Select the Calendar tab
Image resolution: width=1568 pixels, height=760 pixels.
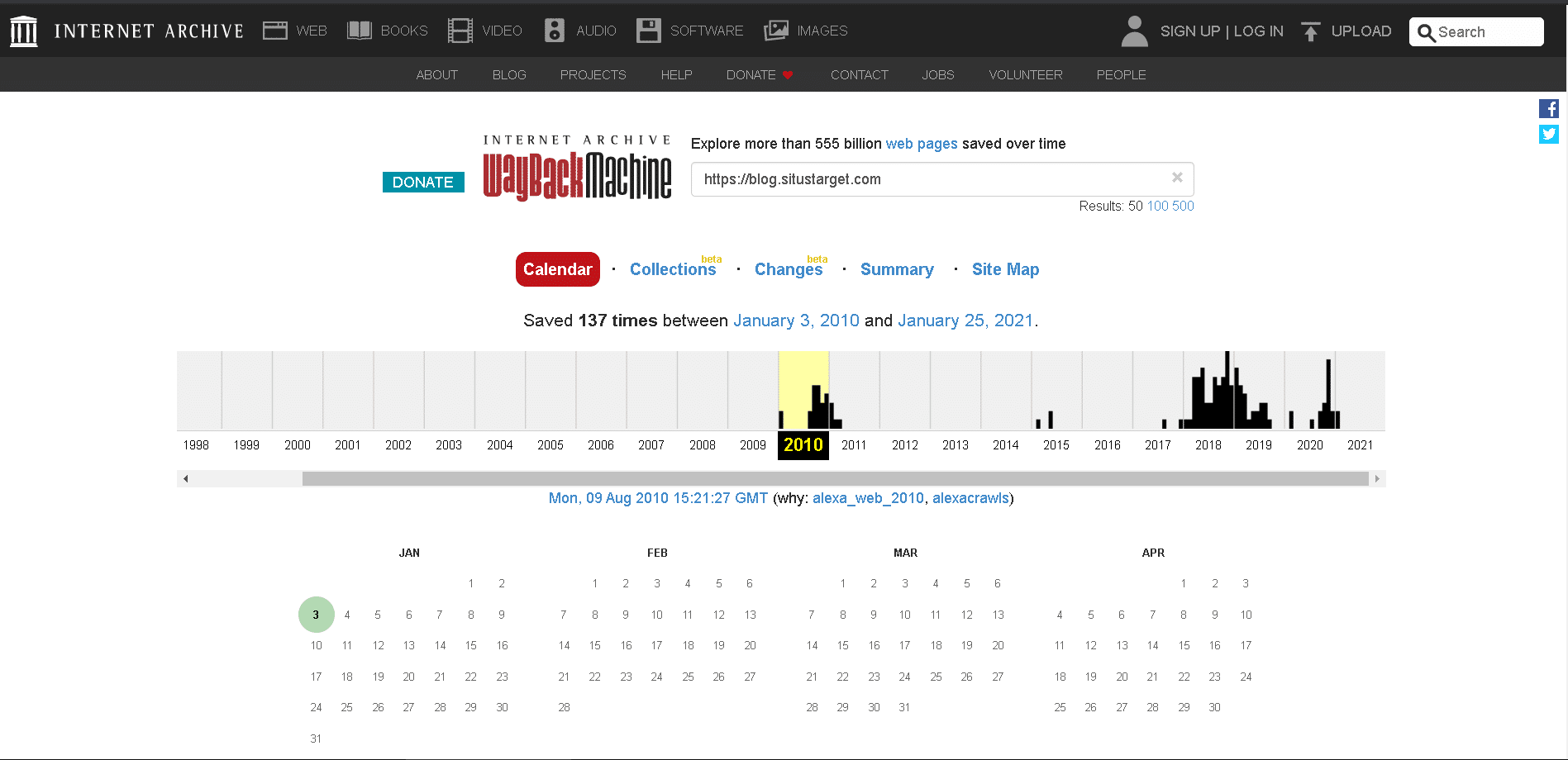[558, 269]
